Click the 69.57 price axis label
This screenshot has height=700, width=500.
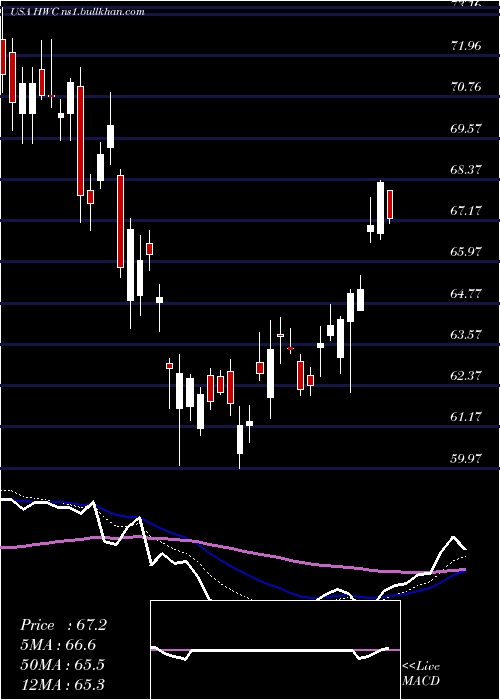click(467, 129)
